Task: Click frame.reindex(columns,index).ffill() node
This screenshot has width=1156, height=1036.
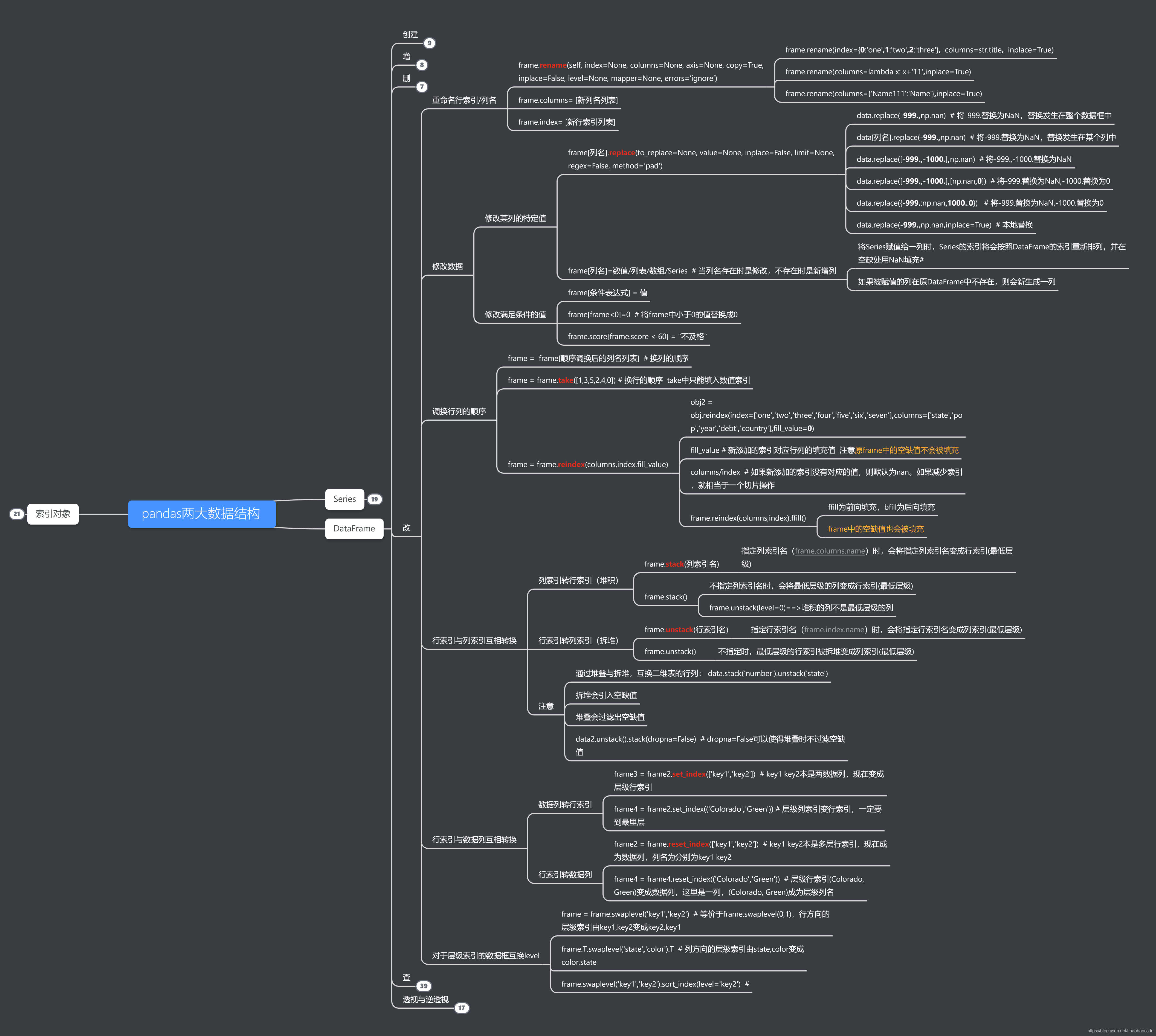Action: coord(748,518)
